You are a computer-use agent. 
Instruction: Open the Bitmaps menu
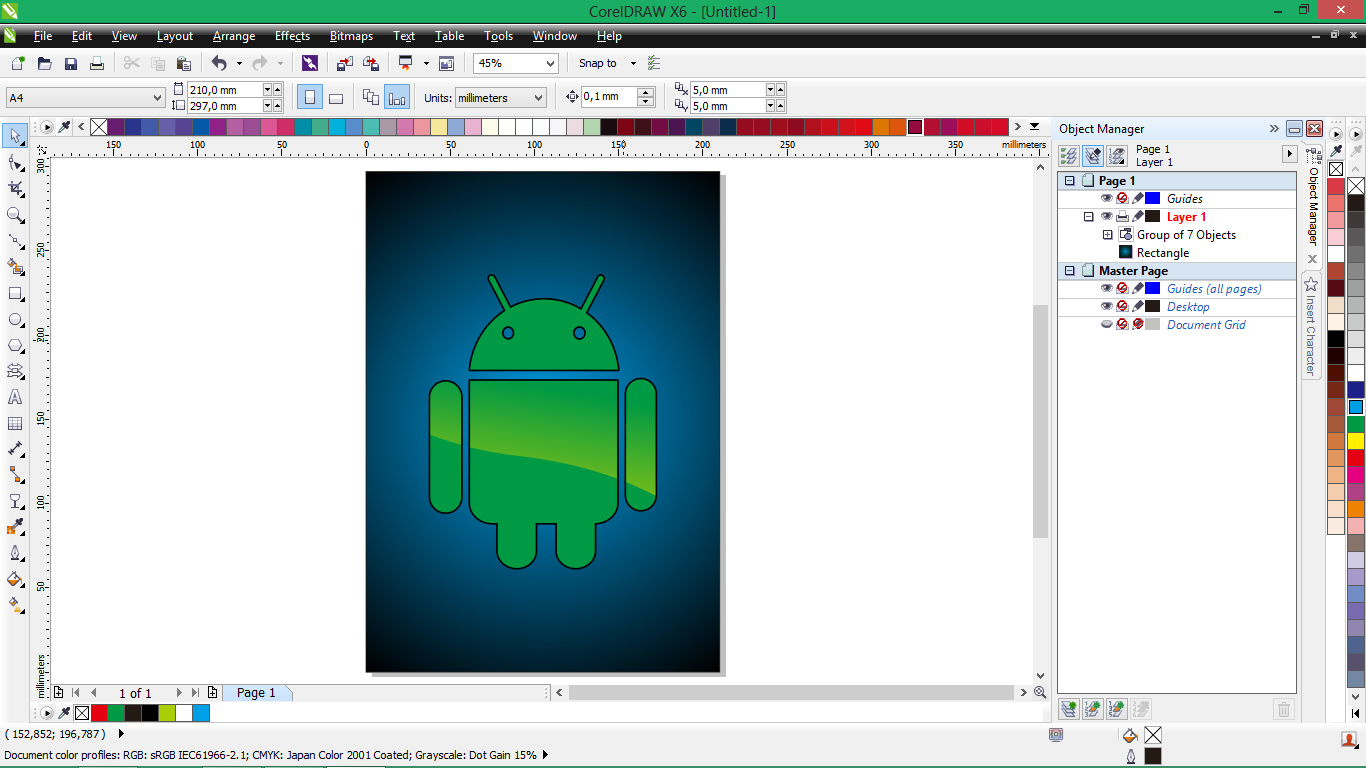pyautogui.click(x=351, y=36)
